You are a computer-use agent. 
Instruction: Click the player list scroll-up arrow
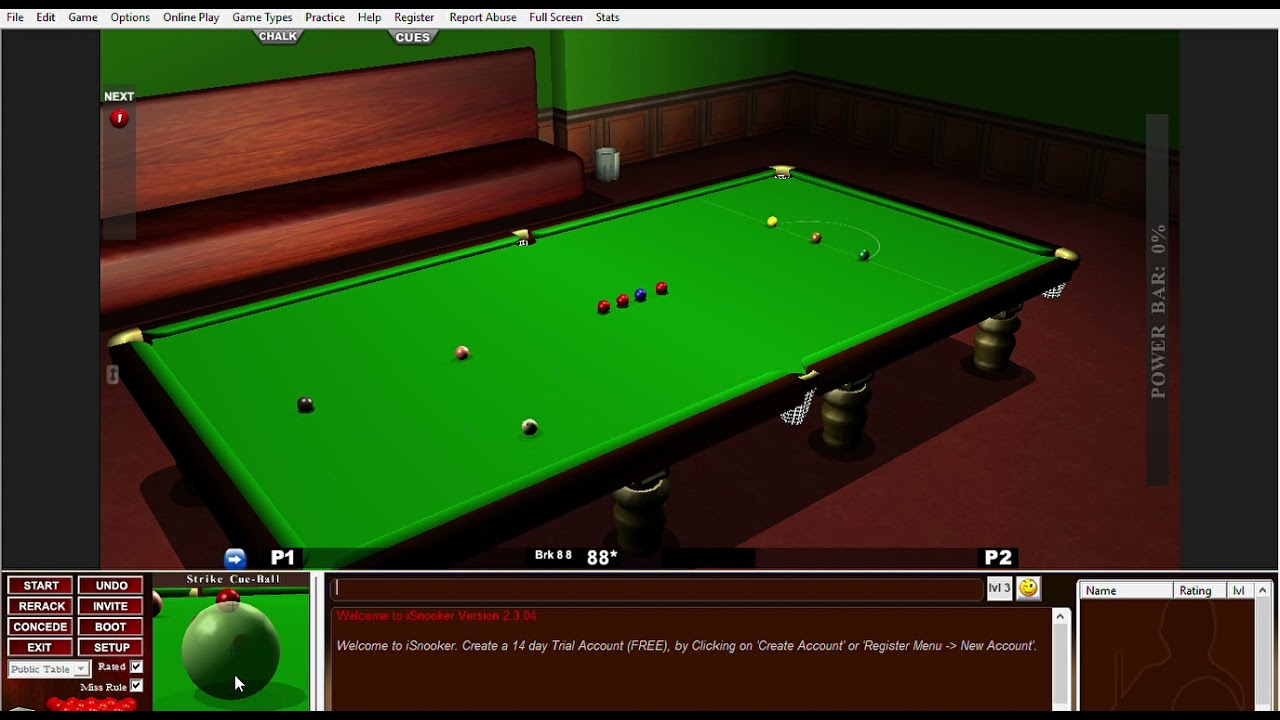[1263, 591]
